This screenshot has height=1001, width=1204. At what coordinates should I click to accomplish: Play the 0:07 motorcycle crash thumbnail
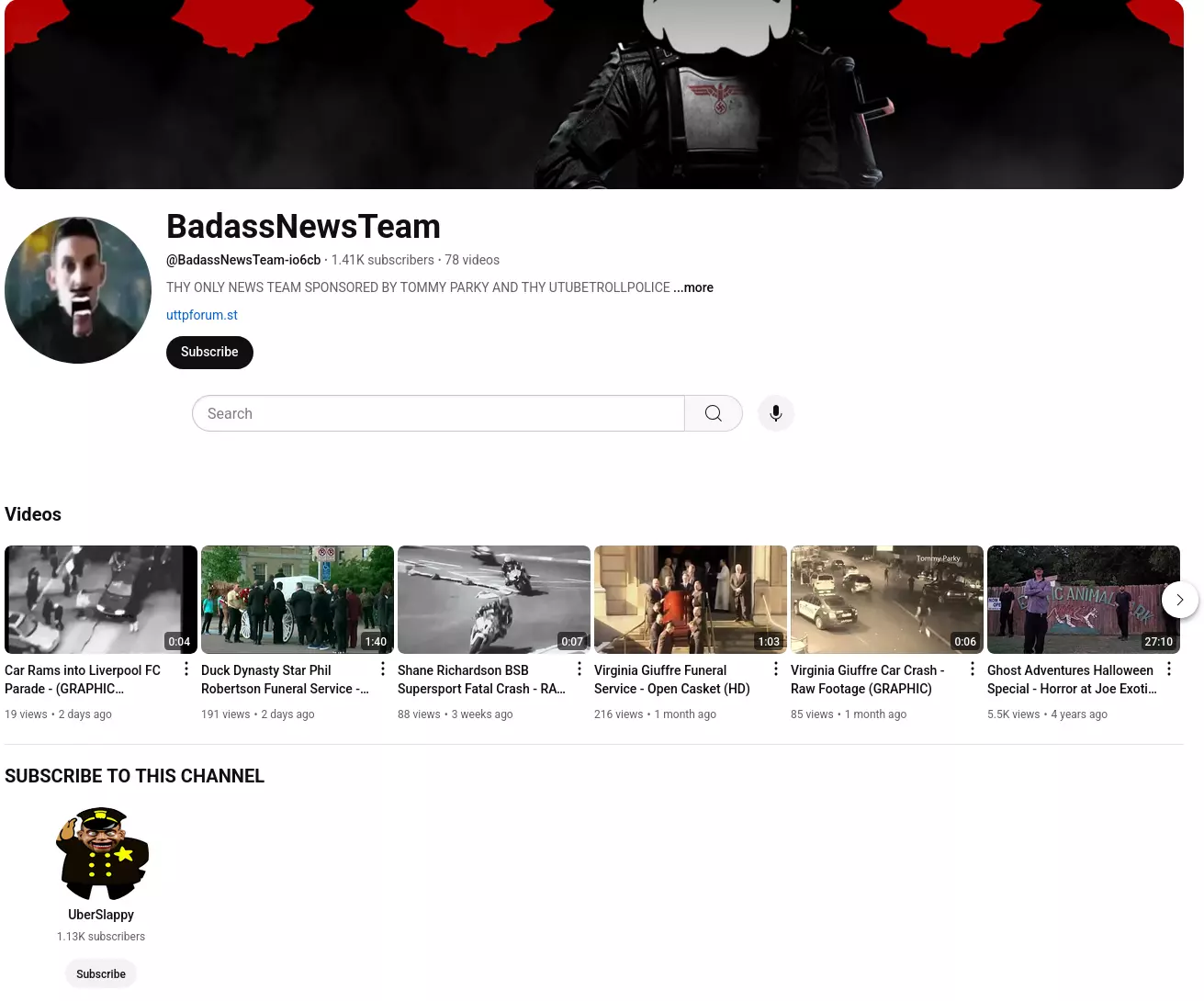coord(494,600)
